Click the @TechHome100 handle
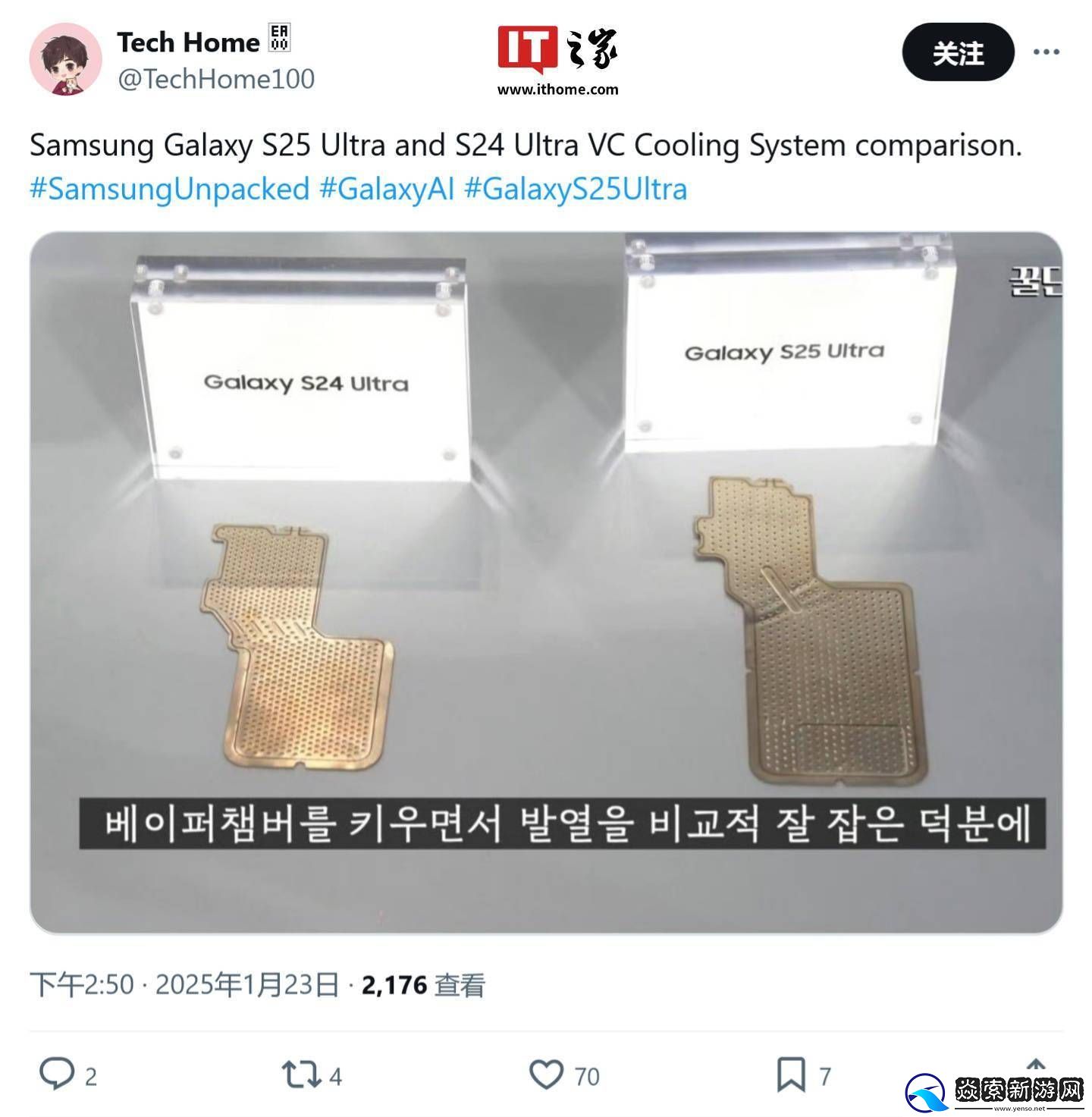The image size is (1092, 1117). pos(216,79)
